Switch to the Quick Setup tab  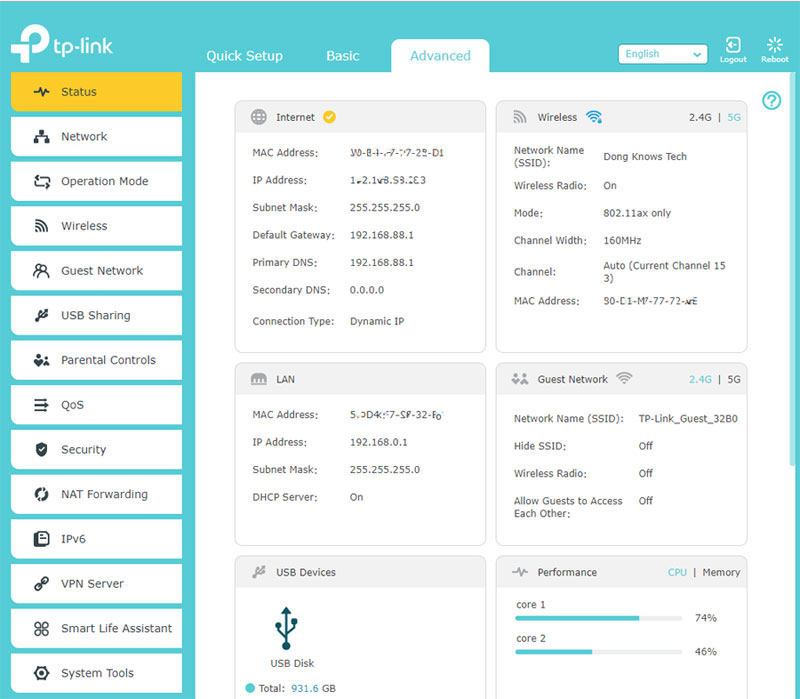[x=244, y=56]
